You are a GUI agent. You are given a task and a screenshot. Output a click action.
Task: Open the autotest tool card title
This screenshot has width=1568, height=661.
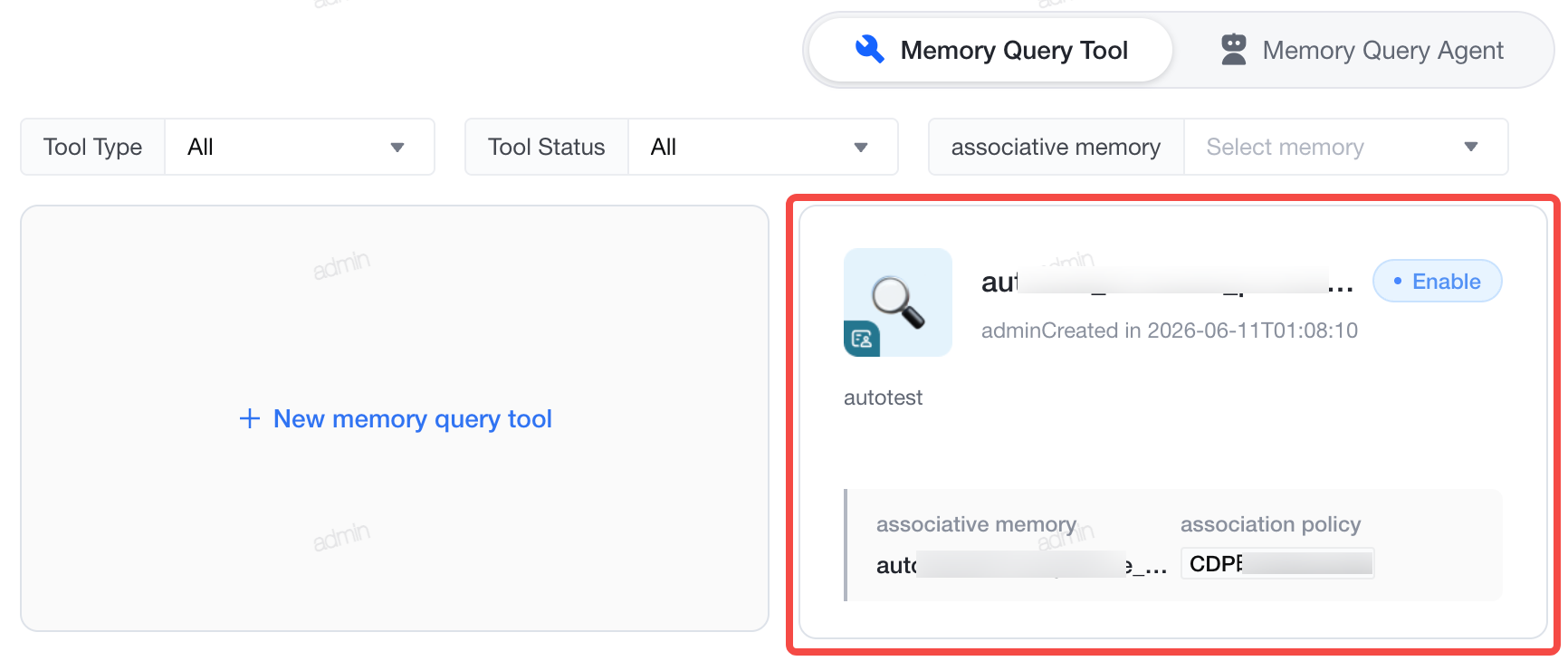coord(1168,282)
